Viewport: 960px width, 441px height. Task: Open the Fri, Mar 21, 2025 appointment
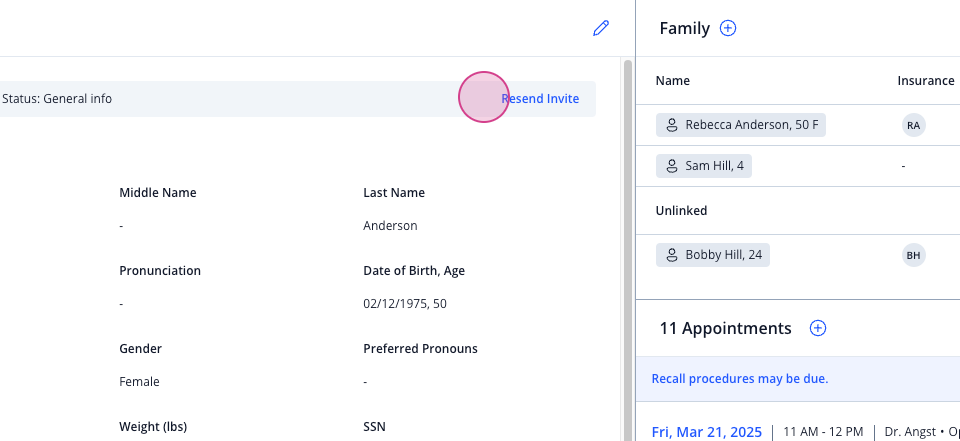coord(707,432)
